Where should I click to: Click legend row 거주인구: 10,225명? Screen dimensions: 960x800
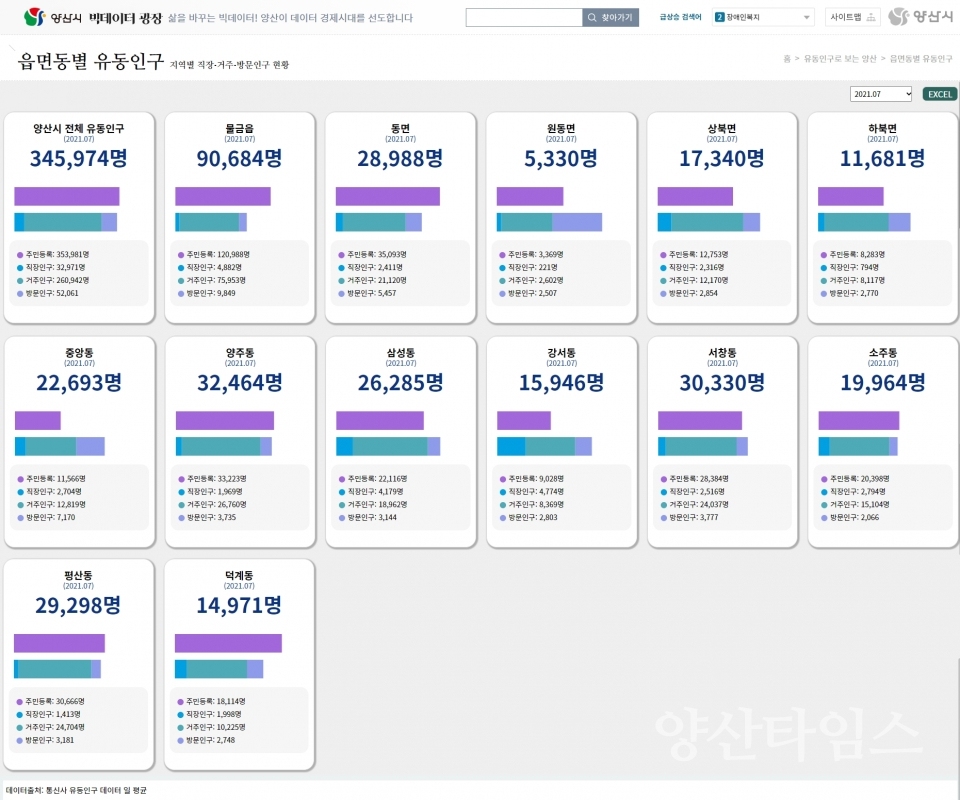(211, 727)
